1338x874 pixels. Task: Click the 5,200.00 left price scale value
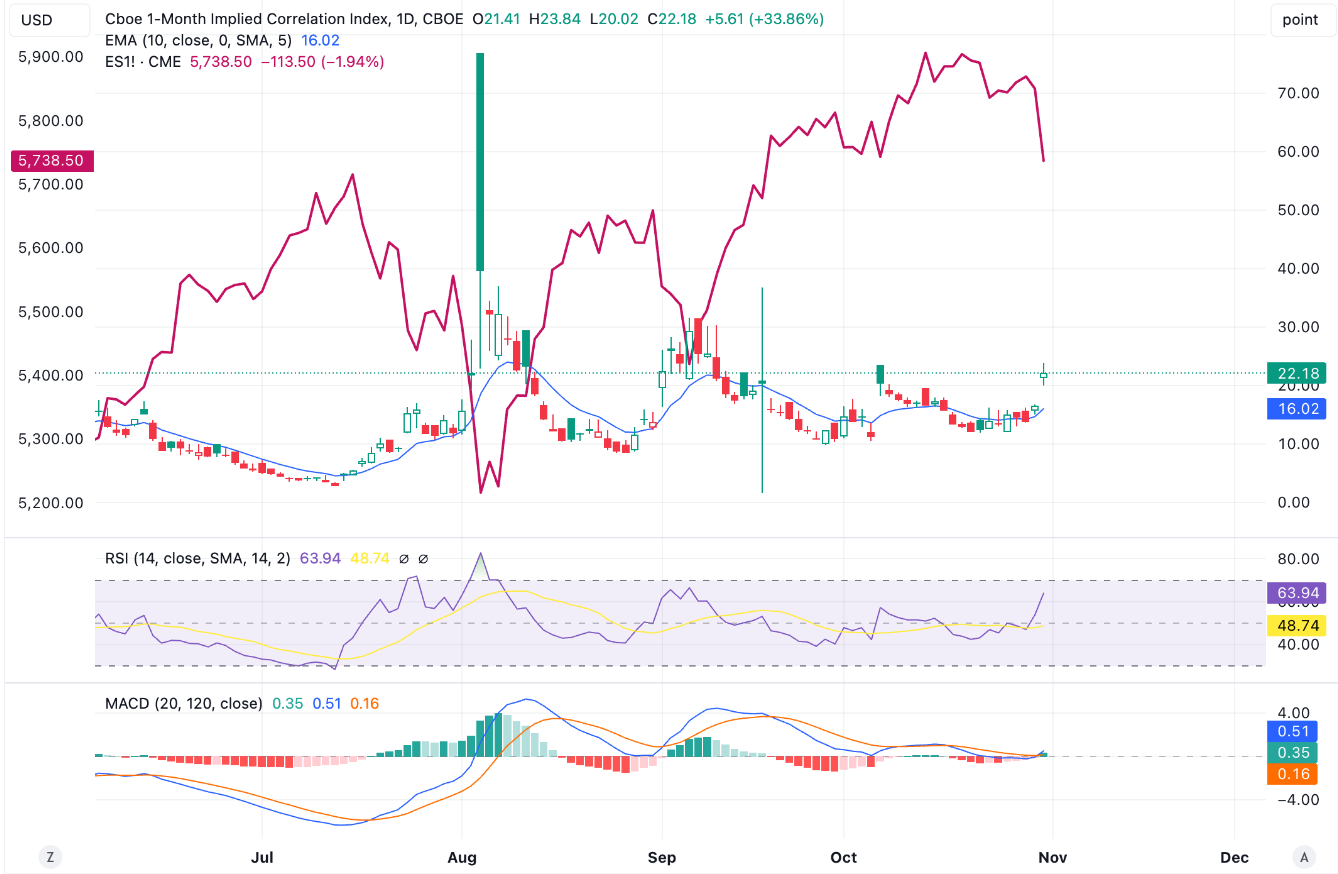pyautogui.click(x=50, y=503)
